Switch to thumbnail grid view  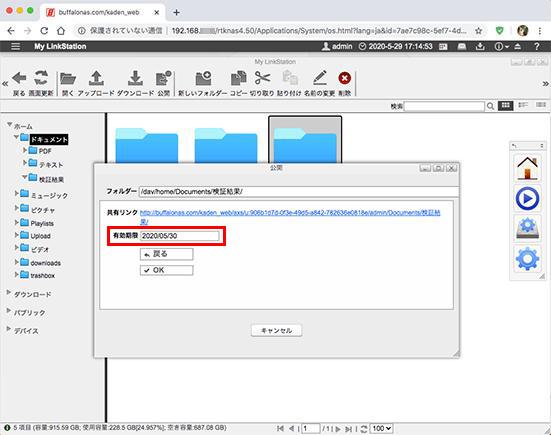point(505,105)
